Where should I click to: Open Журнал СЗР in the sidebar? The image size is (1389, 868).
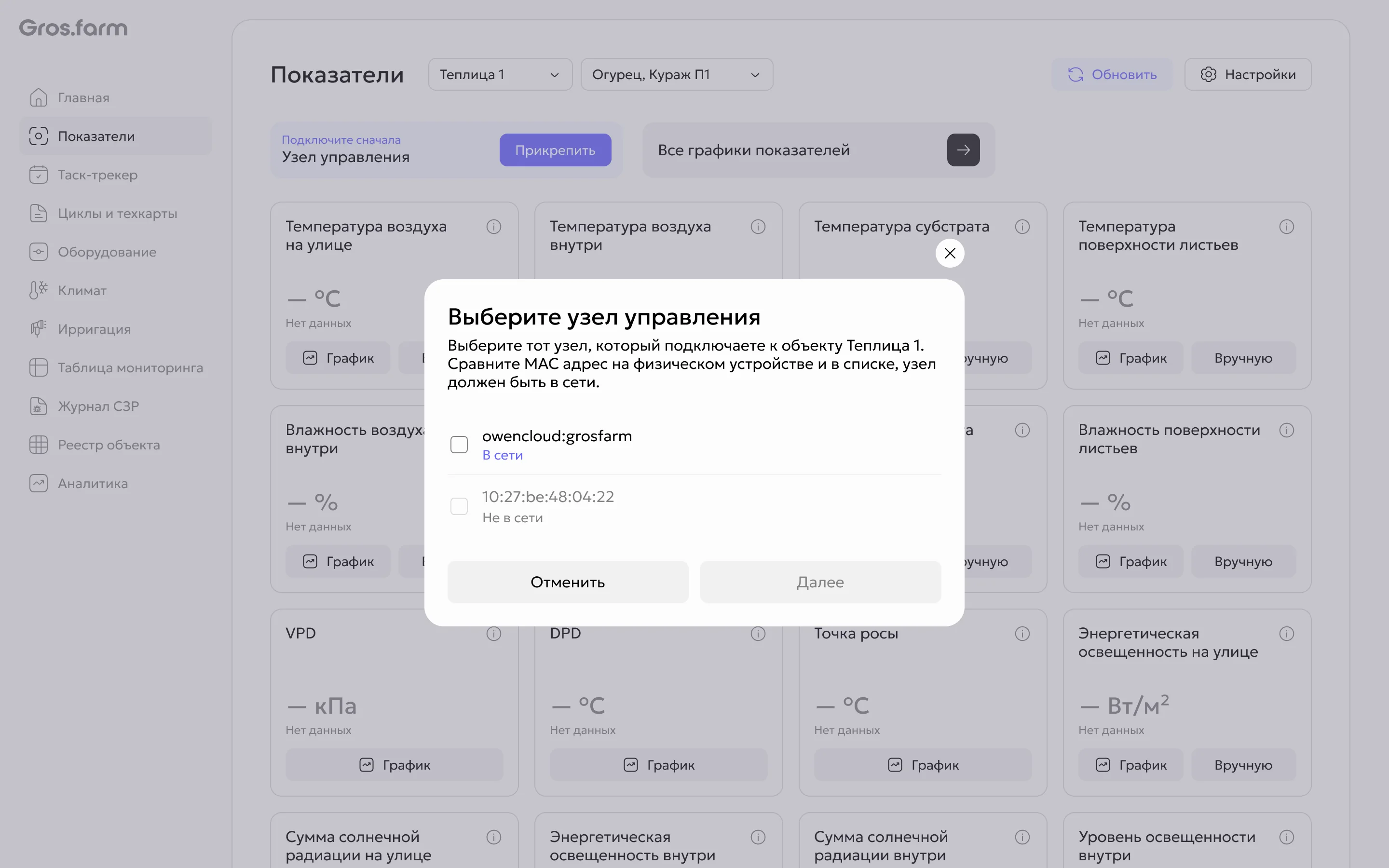pos(115,406)
